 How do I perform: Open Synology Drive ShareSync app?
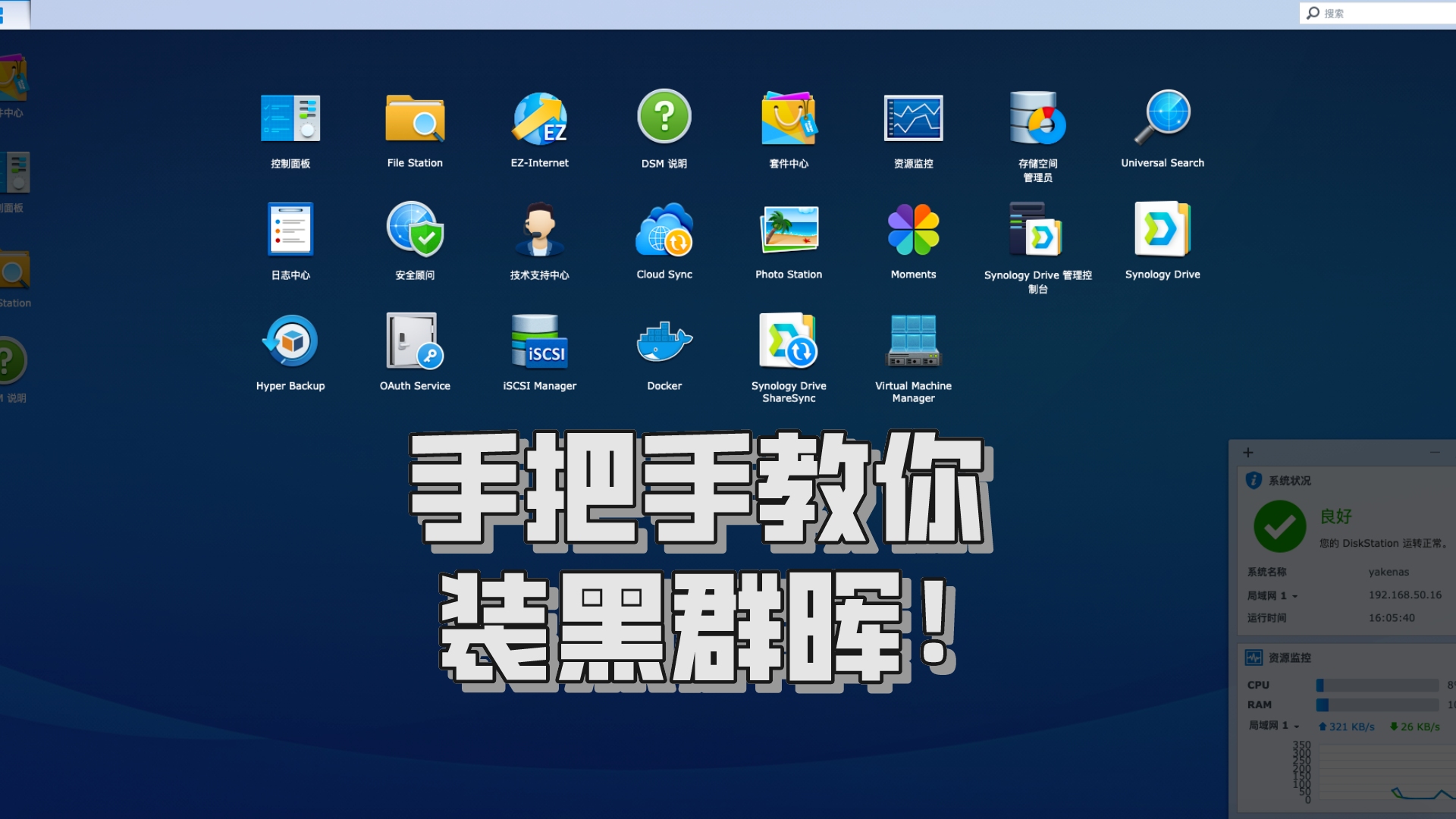(x=789, y=341)
